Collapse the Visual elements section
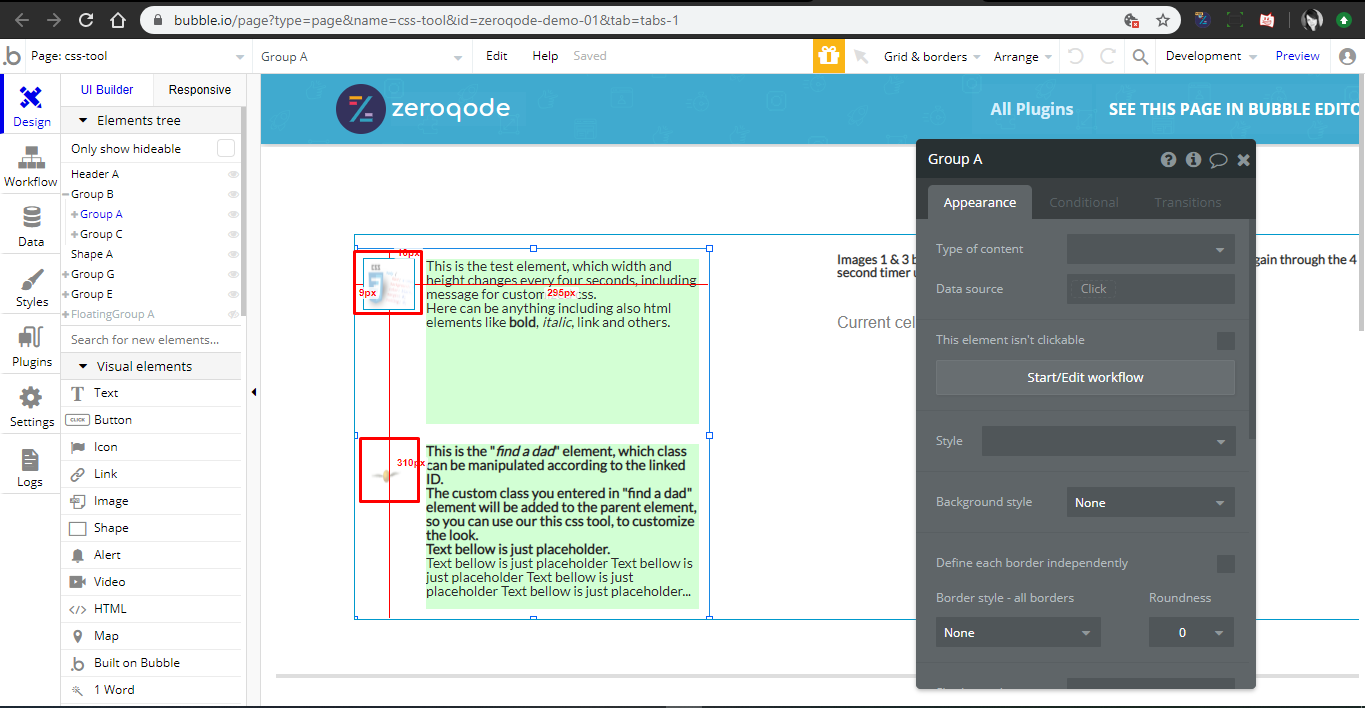1365x708 pixels. [83, 366]
